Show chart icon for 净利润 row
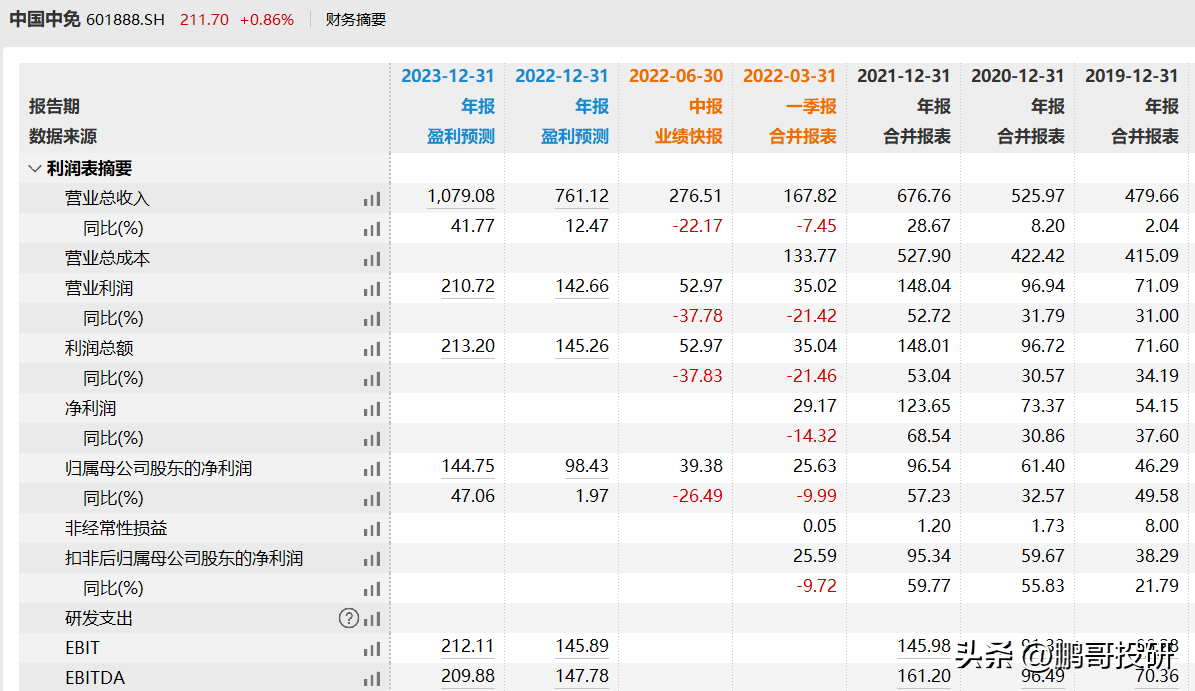Image resolution: width=1195 pixels, height=691 pixels. point(372,410)
